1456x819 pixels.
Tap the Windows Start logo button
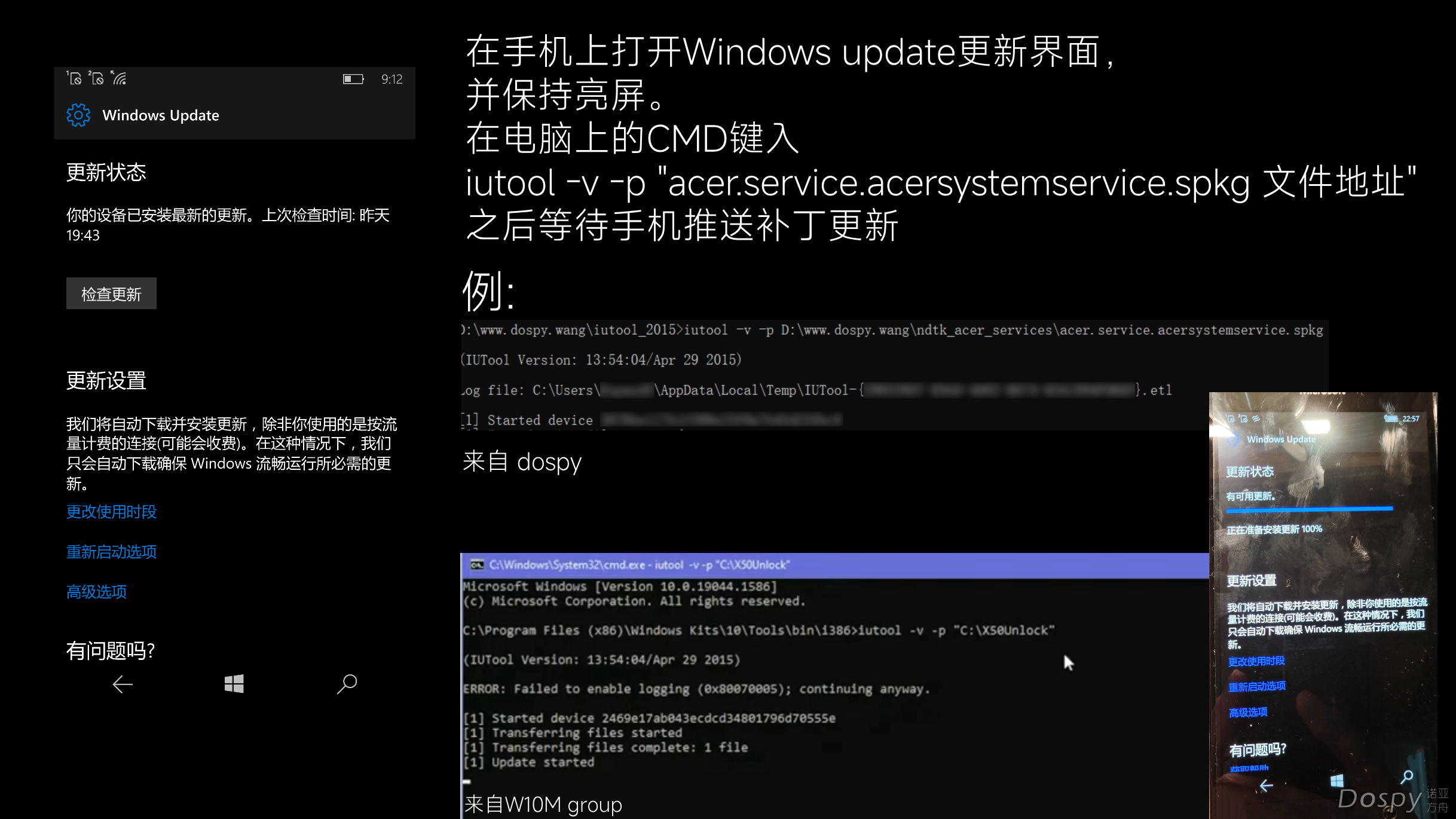click(x=234, y=684)
